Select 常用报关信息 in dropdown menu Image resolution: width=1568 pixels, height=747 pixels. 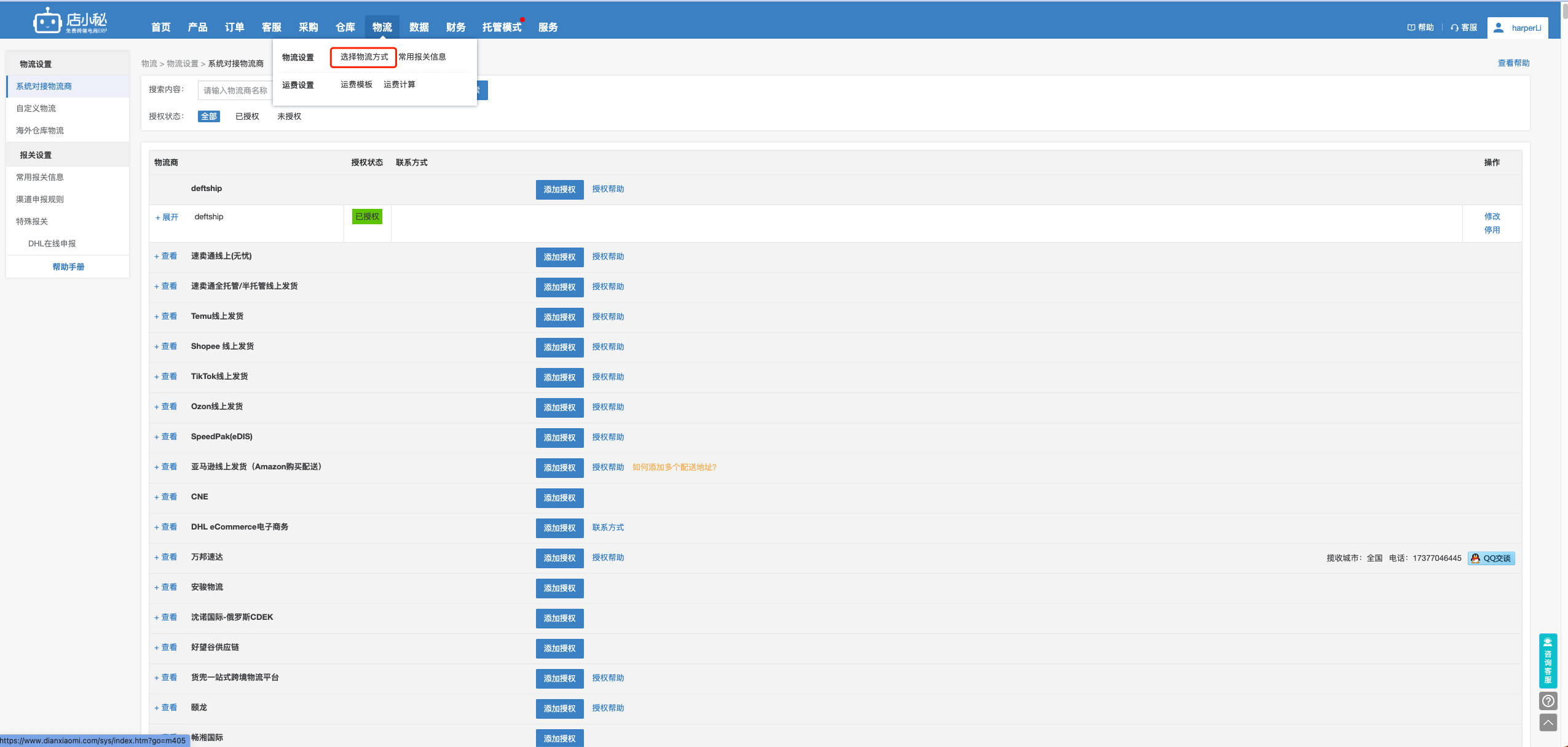422,57
